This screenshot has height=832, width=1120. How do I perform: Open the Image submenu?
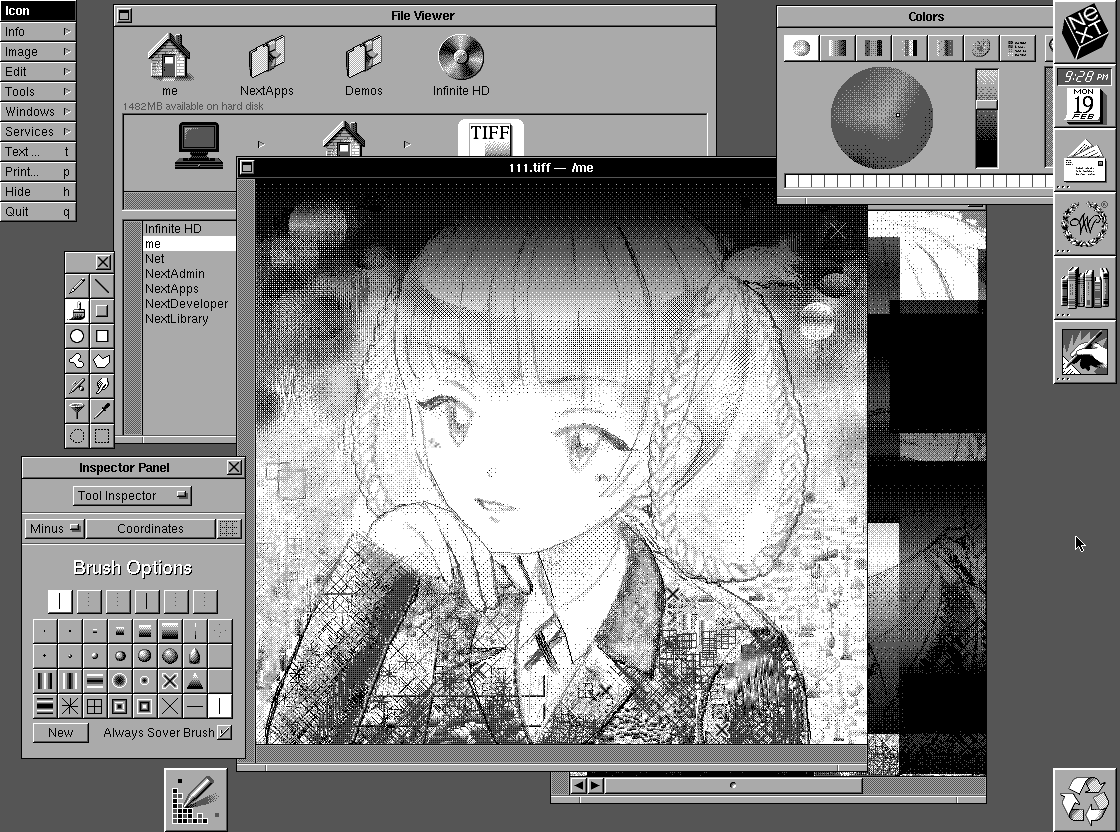pyautogui.click(x=37, y=52)
